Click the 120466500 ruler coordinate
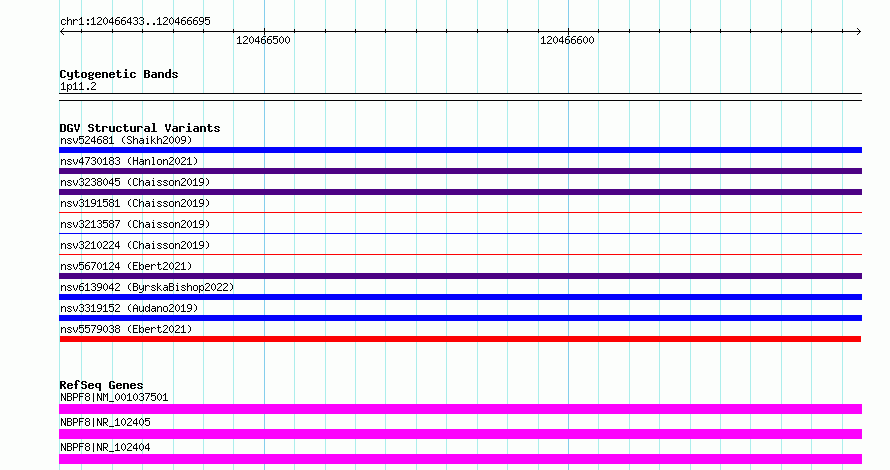The width and height of the screenshot is (890, 470). tap(263, 40)
